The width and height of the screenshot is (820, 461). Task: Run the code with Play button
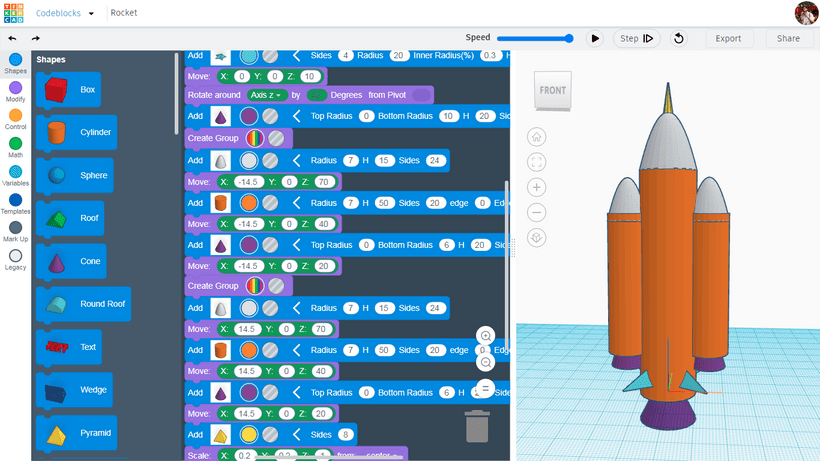pyautogui.click(x=595, y=38)
